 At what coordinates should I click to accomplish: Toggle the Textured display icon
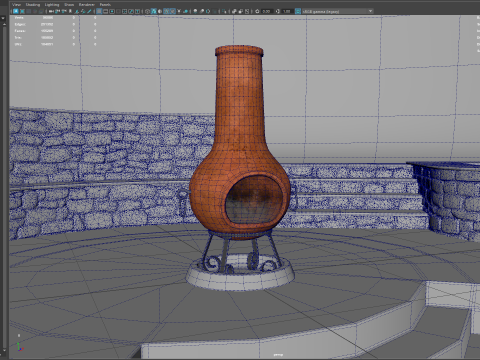[x=172, y=11]
